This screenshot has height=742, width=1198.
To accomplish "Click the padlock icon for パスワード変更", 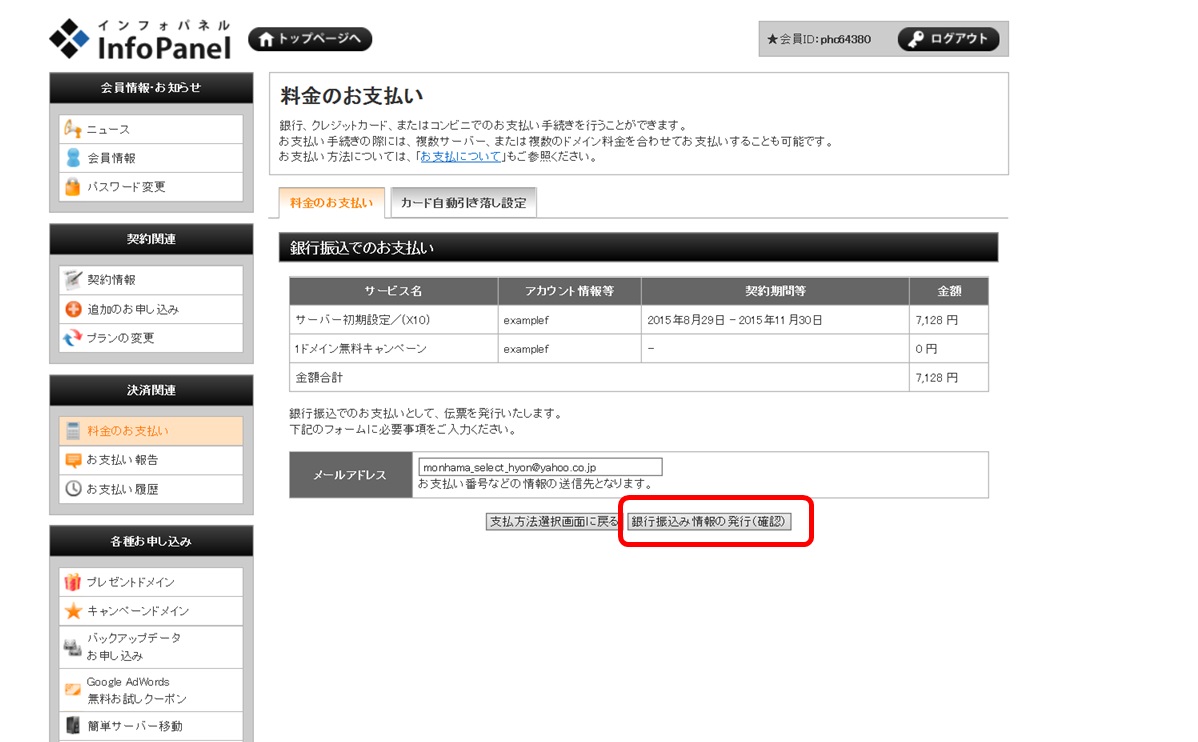I will (73, 187).
